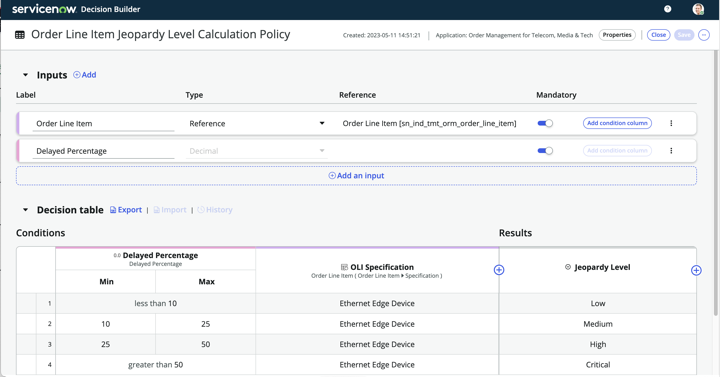The image size is (720, 377).
Task: Click the Close button
Action: tap(658, 35)
